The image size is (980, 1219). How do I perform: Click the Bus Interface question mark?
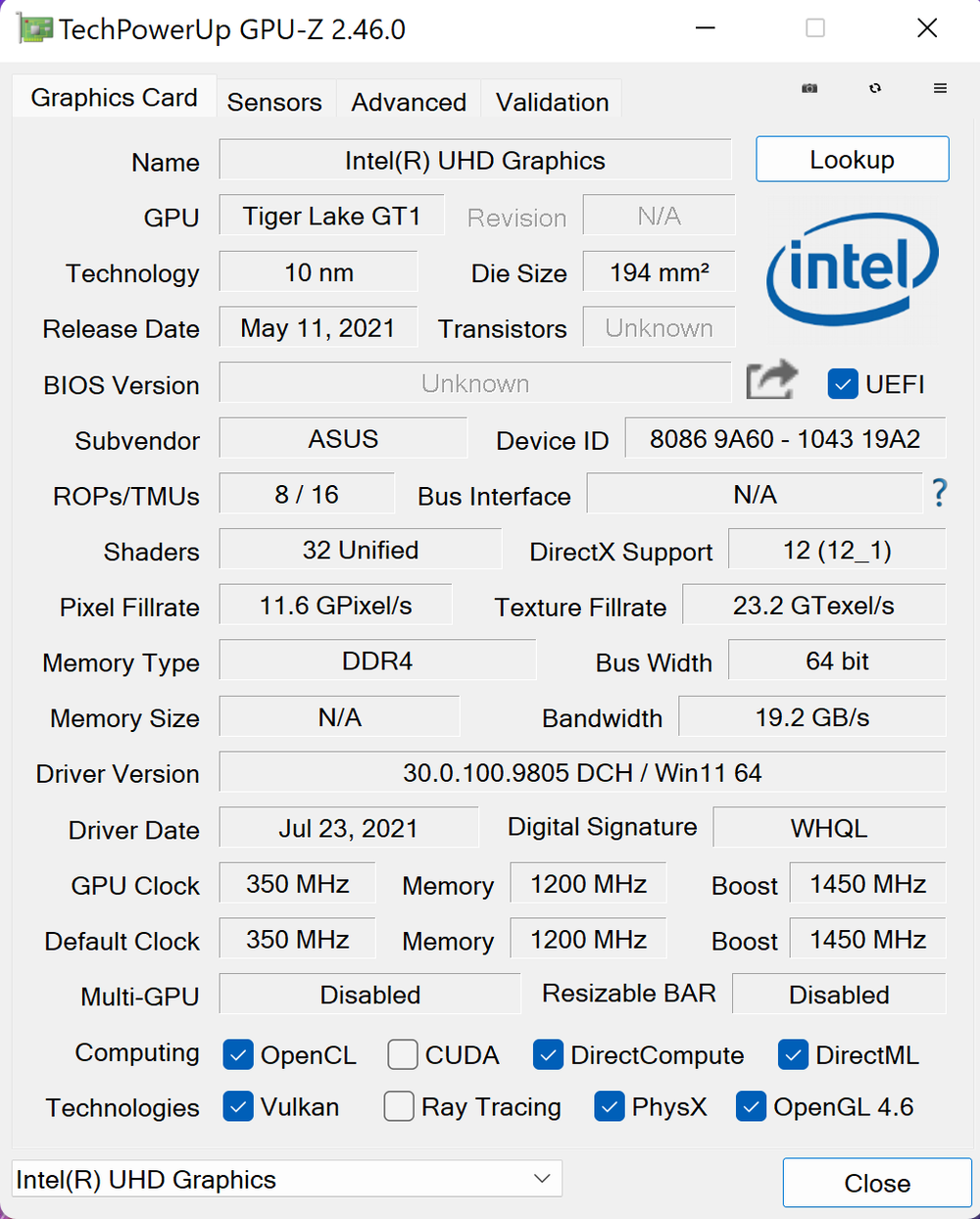click(939, 493)
